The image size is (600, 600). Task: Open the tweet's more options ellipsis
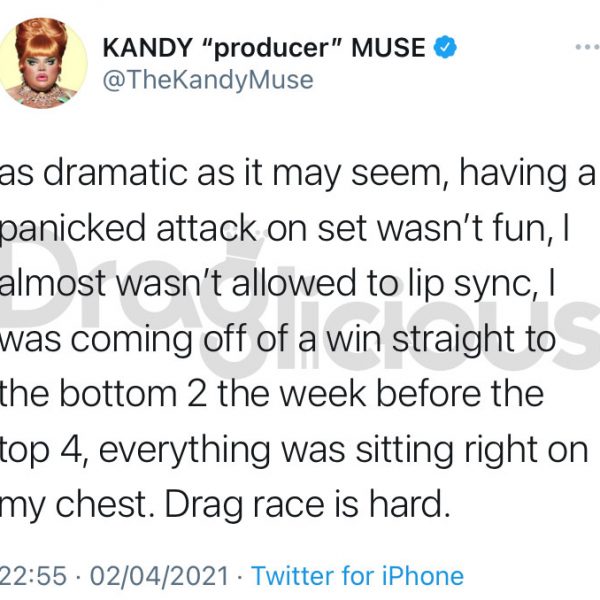click(589, 47)
